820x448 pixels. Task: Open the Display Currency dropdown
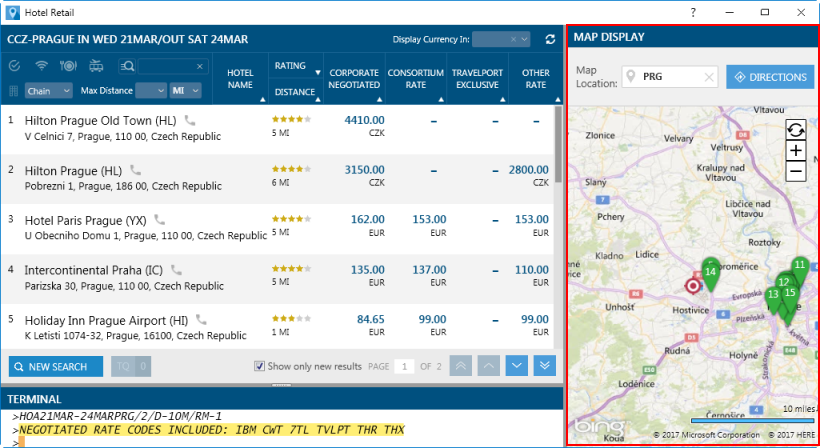501,39
